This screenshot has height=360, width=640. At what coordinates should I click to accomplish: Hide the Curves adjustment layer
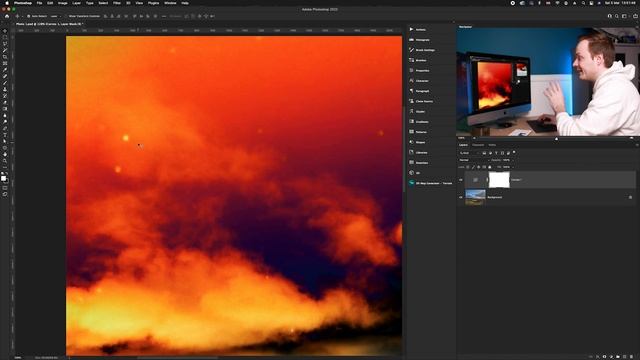(461, 180)
